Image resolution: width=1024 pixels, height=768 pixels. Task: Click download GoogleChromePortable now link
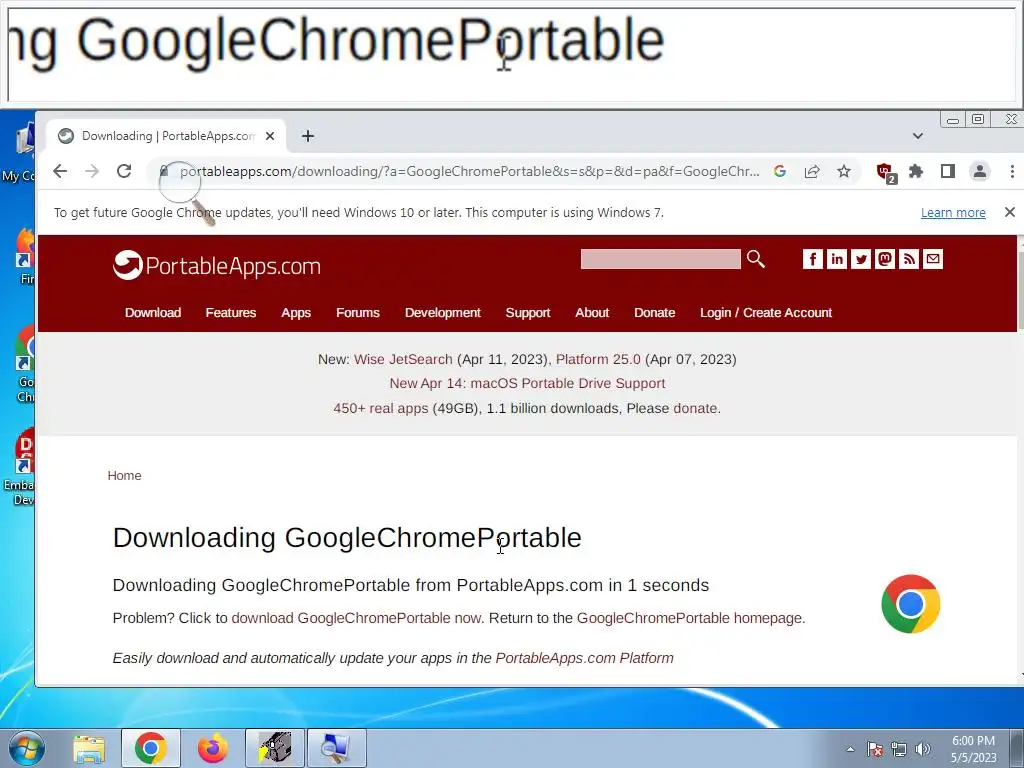pyautogui.click(x=357, y=618)
